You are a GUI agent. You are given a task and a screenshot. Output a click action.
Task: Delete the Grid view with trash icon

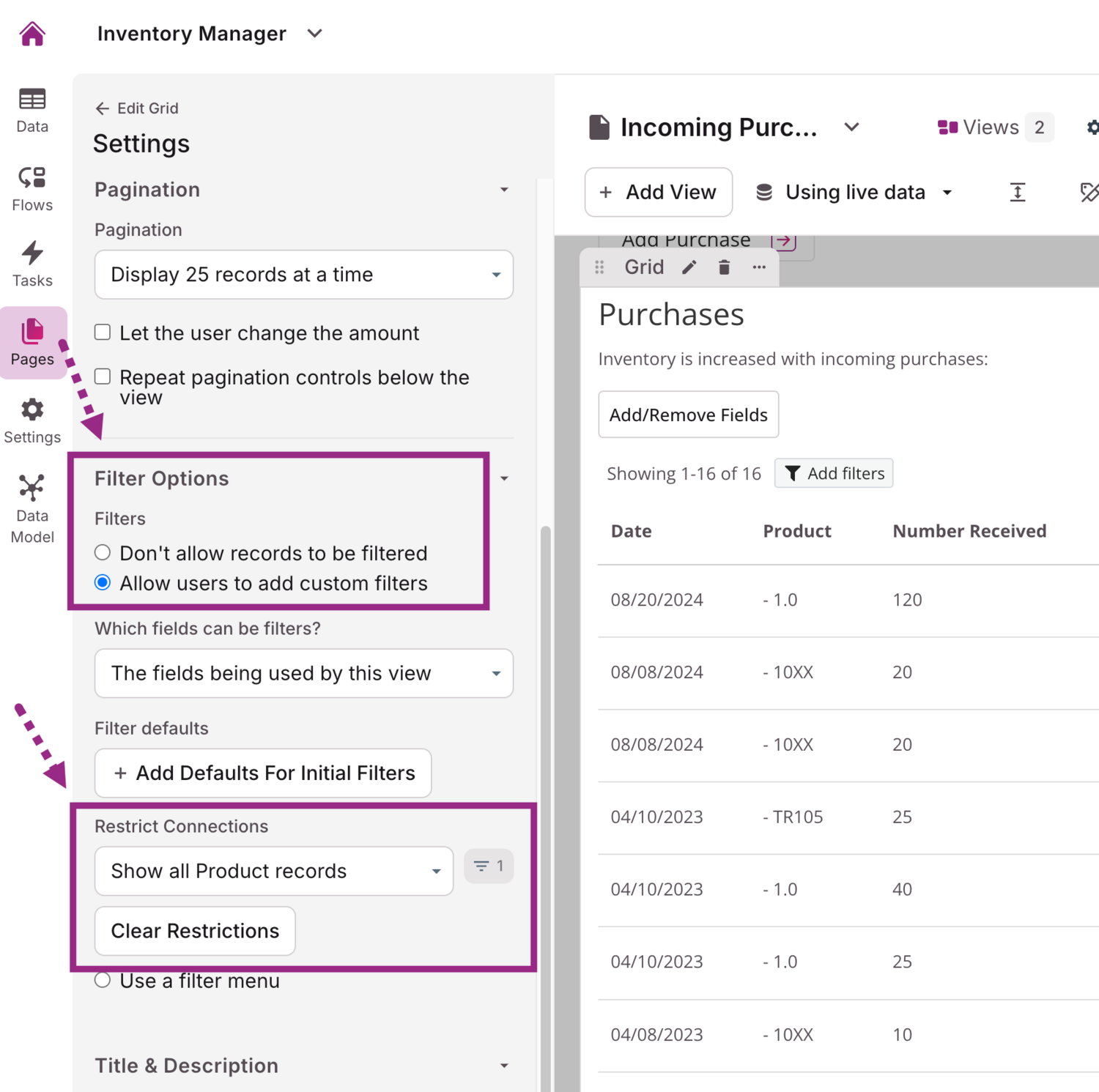(724, 267)
